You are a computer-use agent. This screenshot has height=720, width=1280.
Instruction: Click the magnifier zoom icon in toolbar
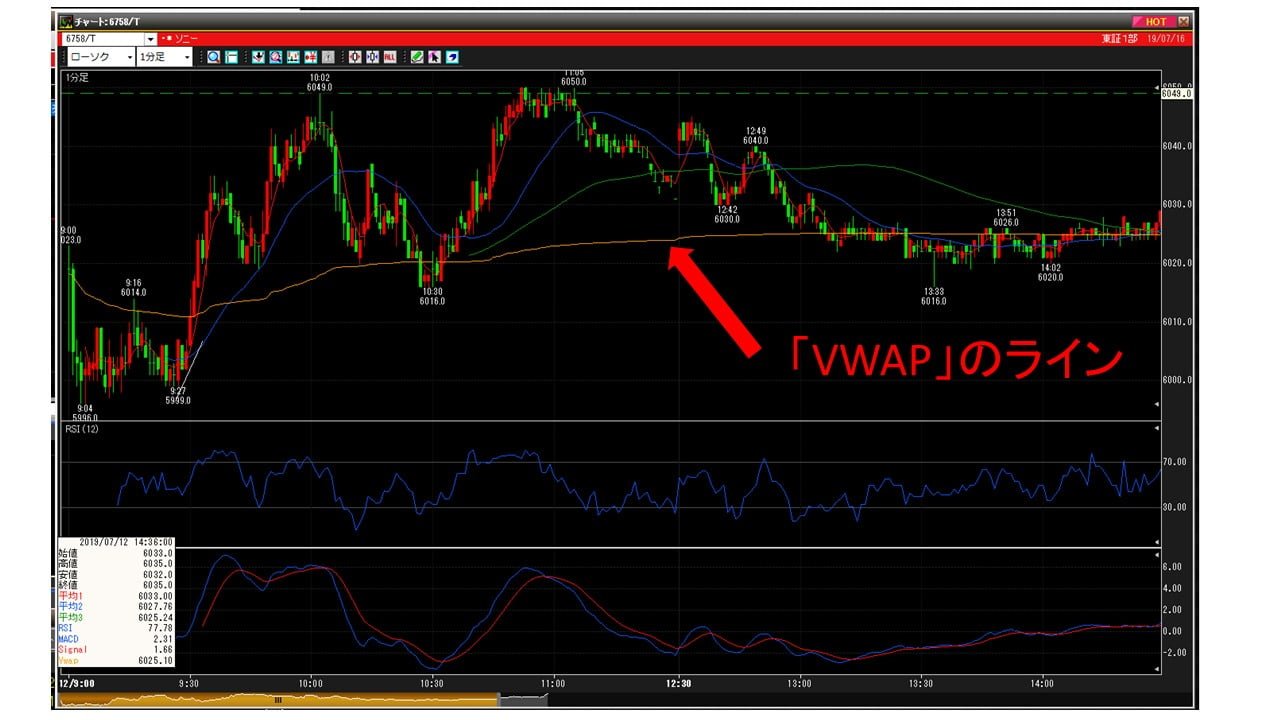click(x=214, y=57)
